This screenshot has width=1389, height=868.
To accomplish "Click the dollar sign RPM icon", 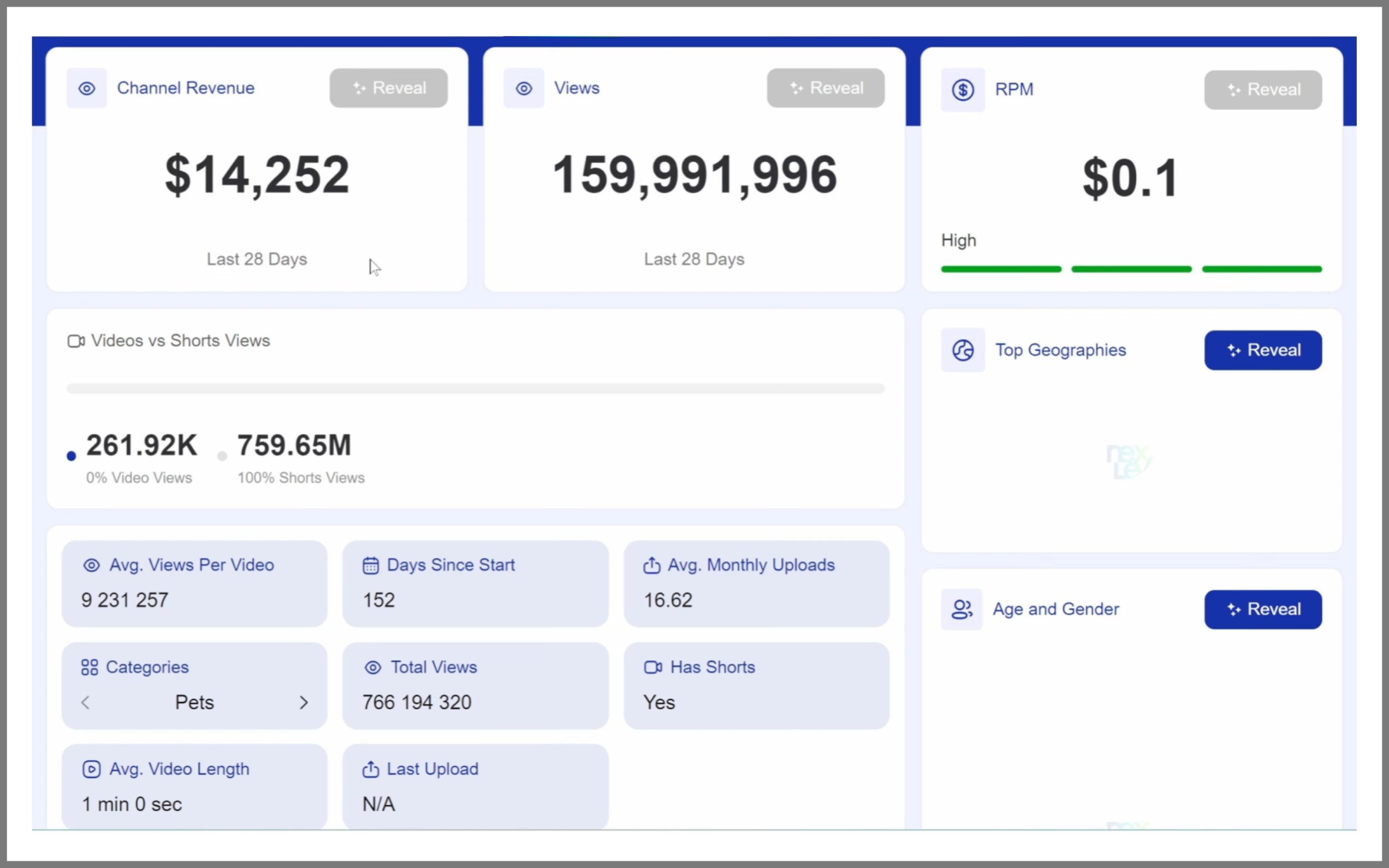I will 963,90.
